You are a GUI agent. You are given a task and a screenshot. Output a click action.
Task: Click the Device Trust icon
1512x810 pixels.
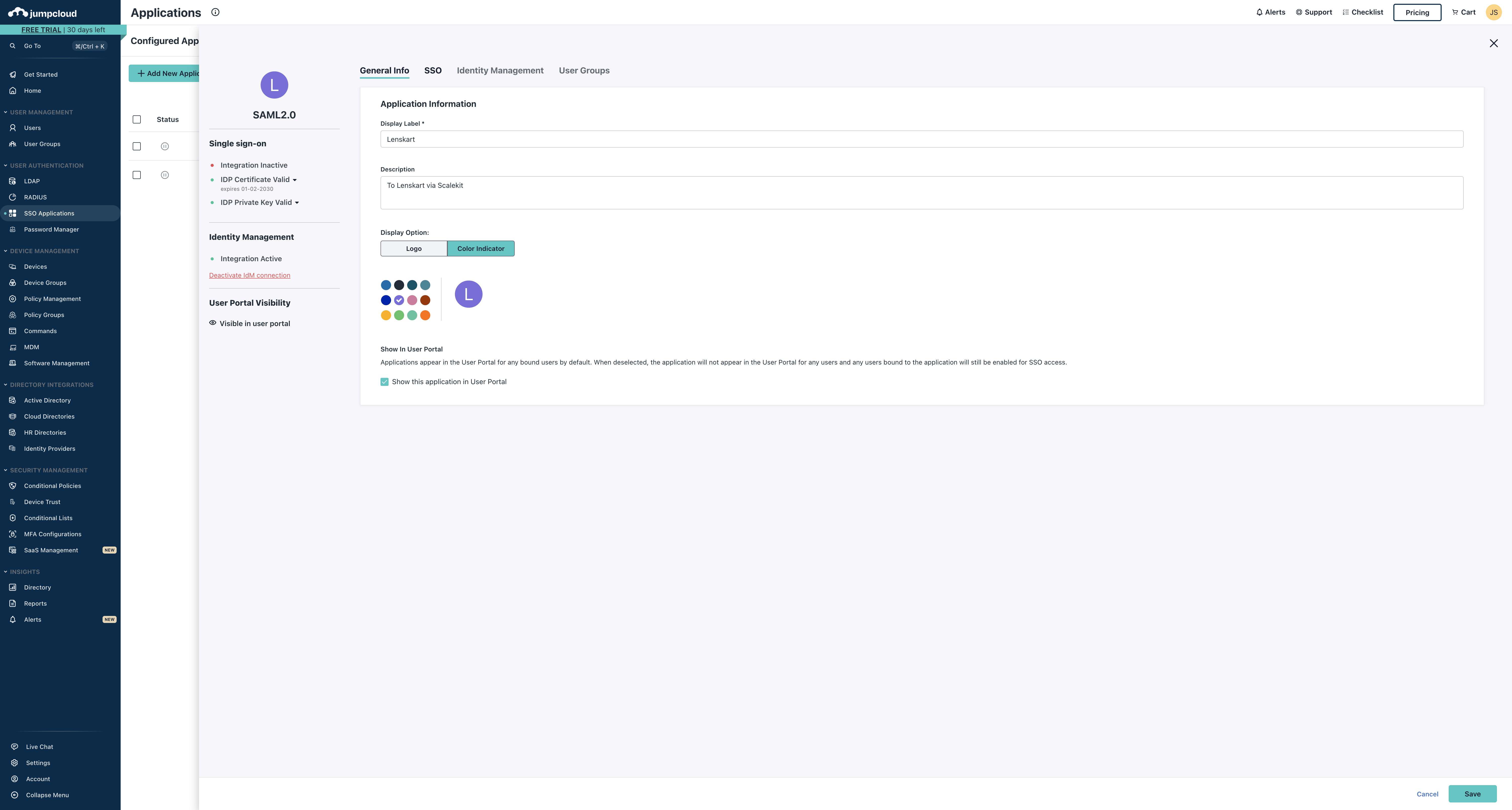pyautogui.click(x=12, y=502)
